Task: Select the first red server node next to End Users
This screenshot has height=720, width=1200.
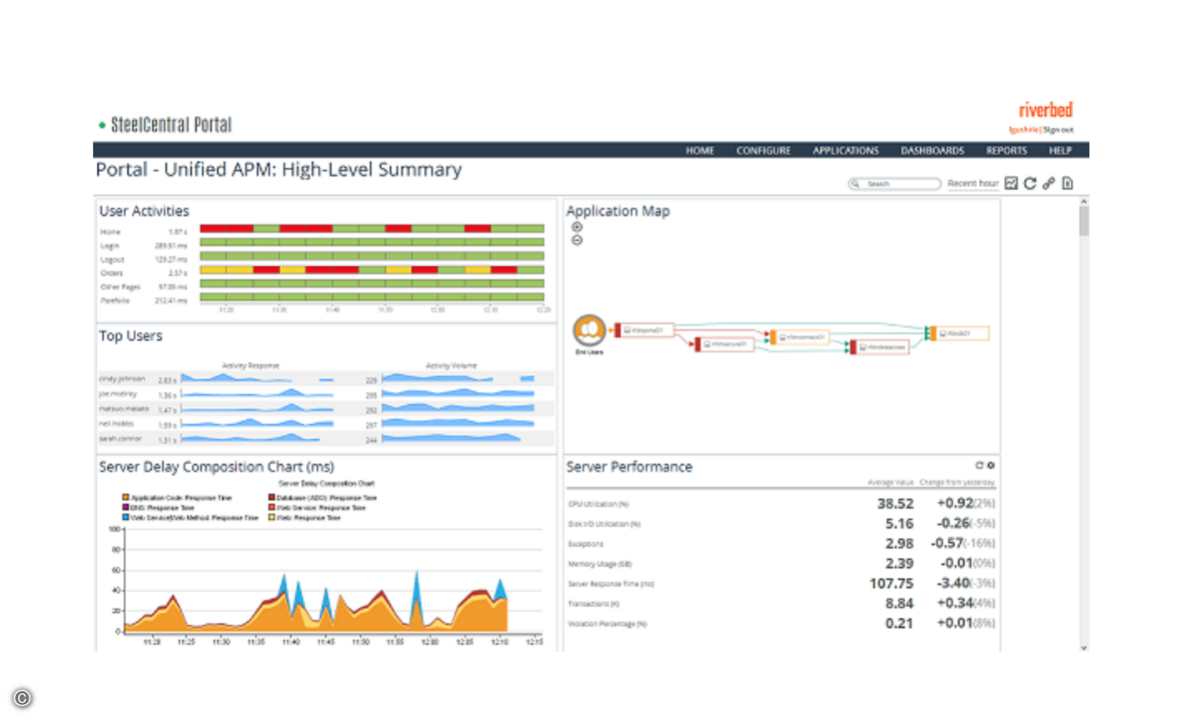Action: pos(646,329)
